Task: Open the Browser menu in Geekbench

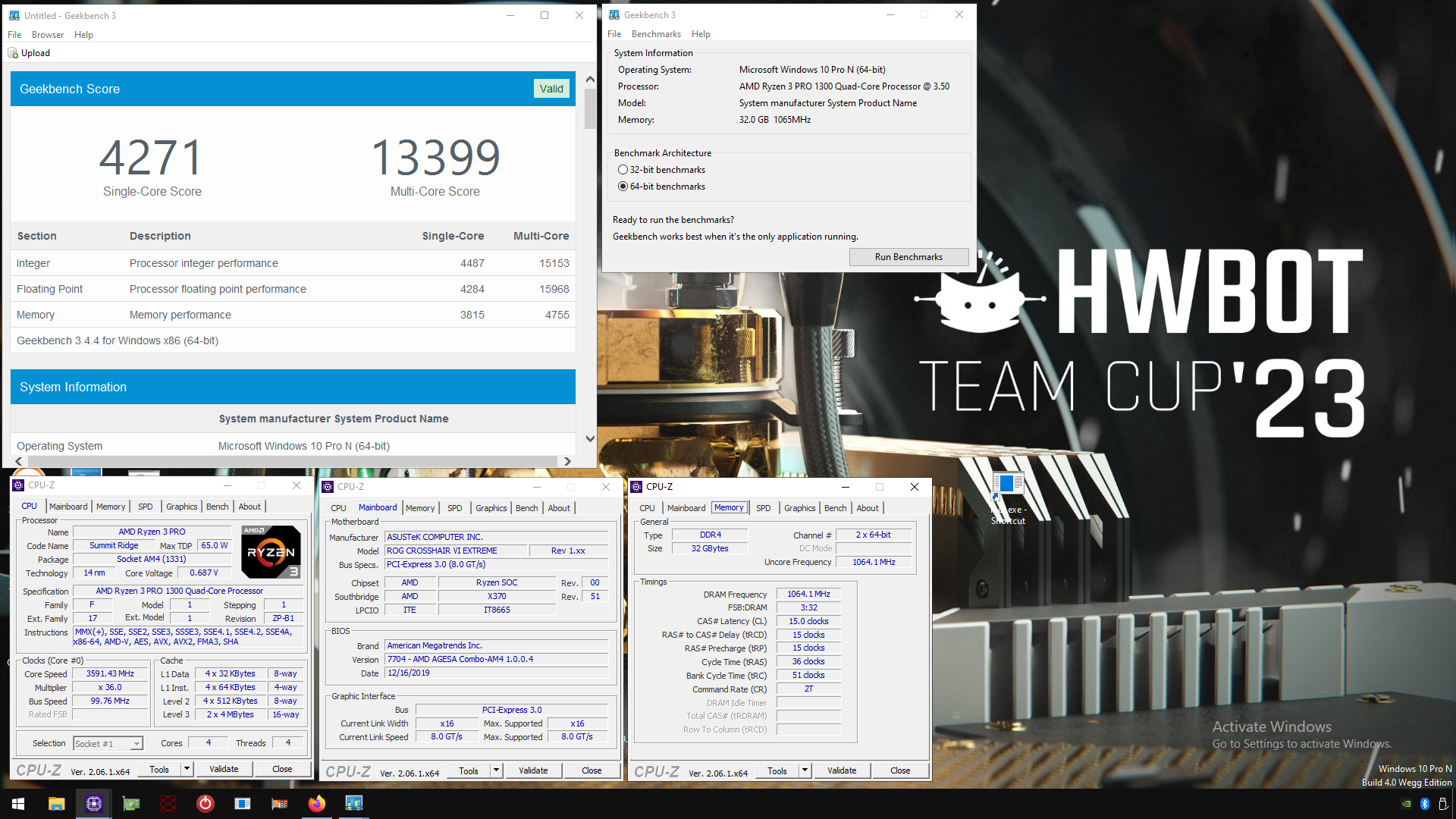Action: 48,35
